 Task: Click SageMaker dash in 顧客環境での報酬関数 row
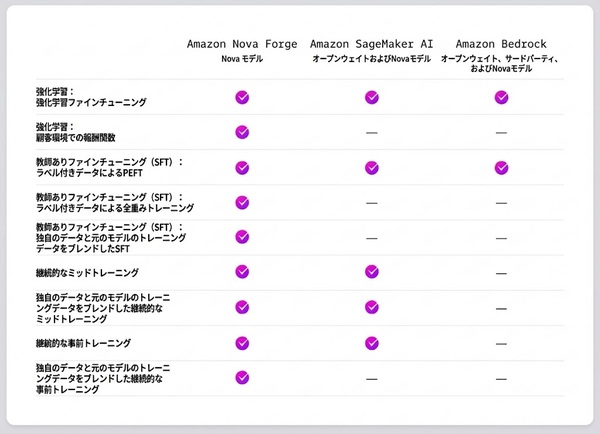click(371, 133)
